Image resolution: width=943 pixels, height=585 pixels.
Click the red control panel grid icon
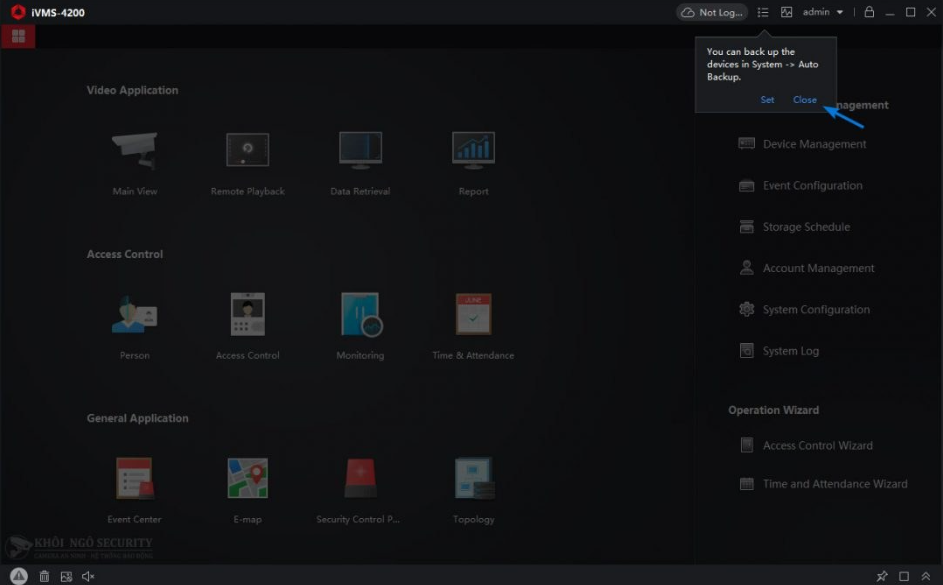(x=18, y=36)
